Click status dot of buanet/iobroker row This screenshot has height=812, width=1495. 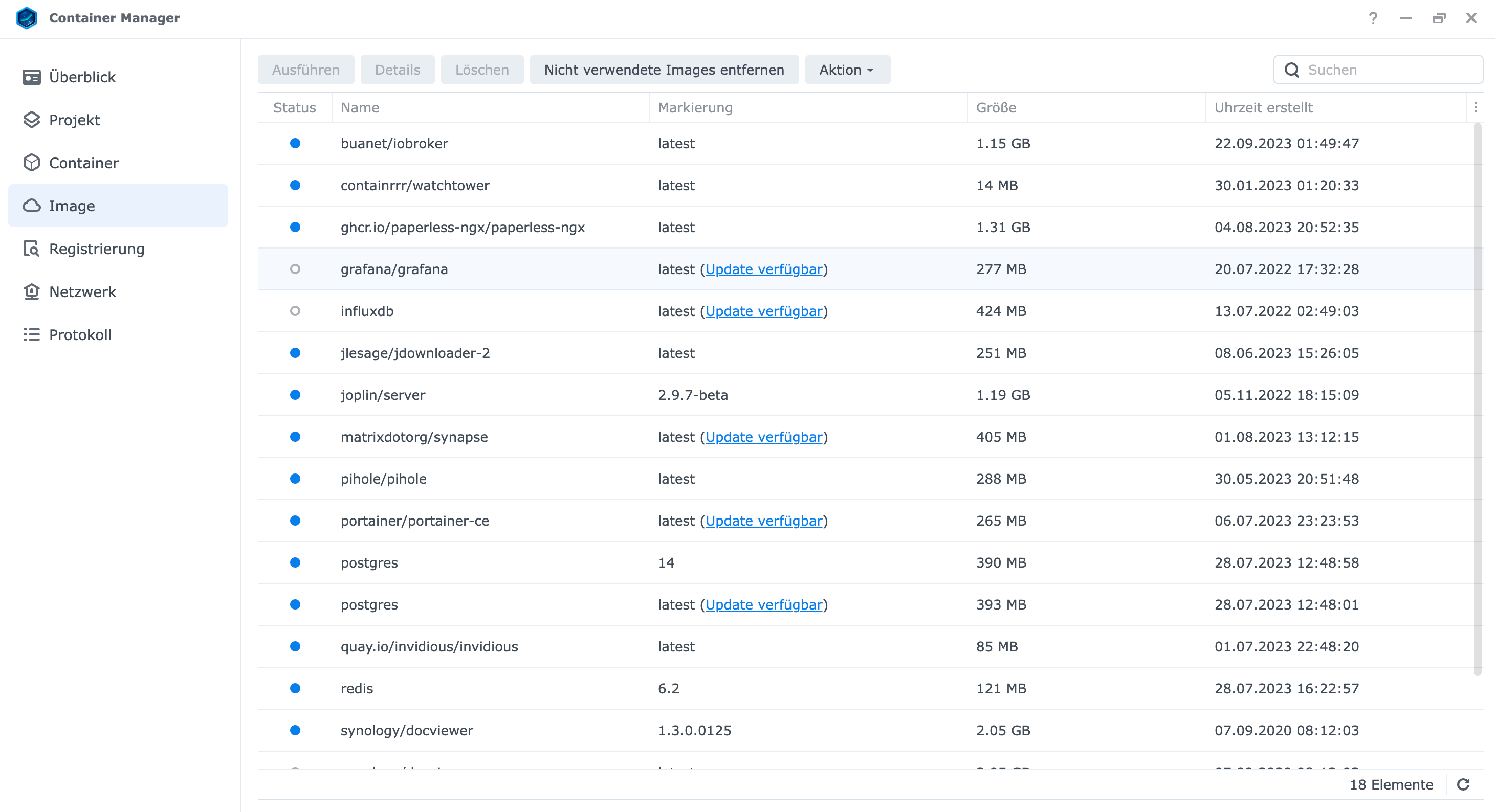[295, 143]
